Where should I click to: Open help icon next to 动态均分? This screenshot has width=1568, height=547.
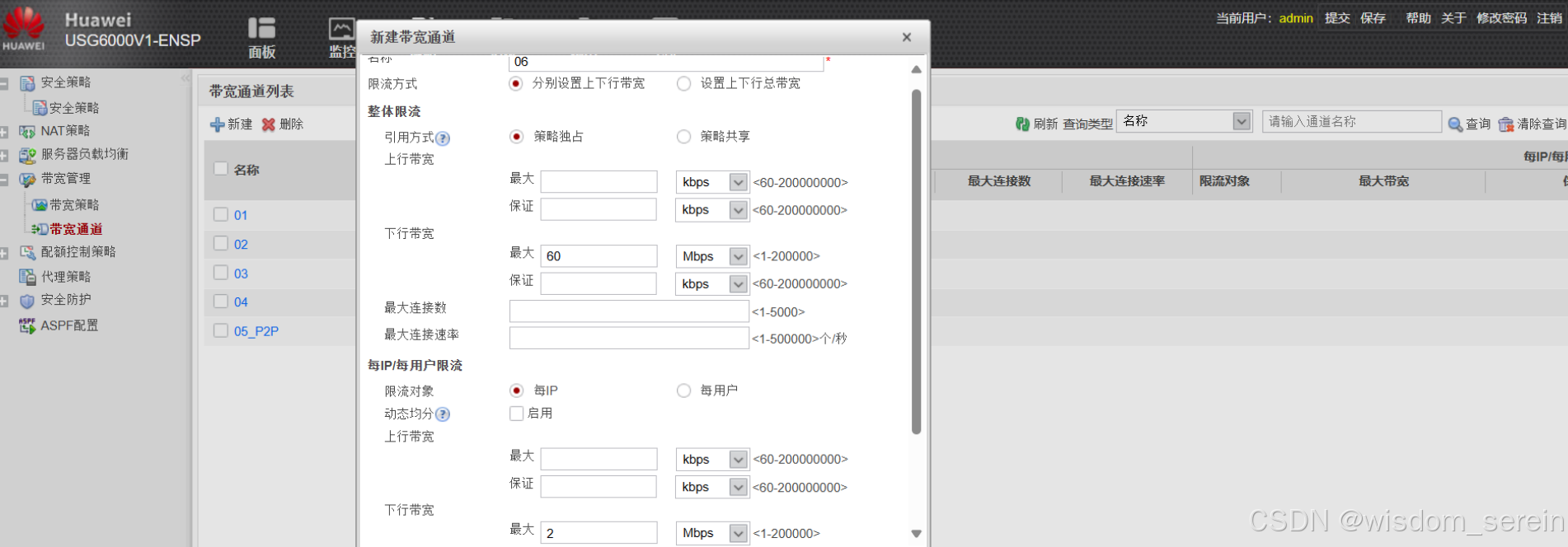click(x=443, y=414)
